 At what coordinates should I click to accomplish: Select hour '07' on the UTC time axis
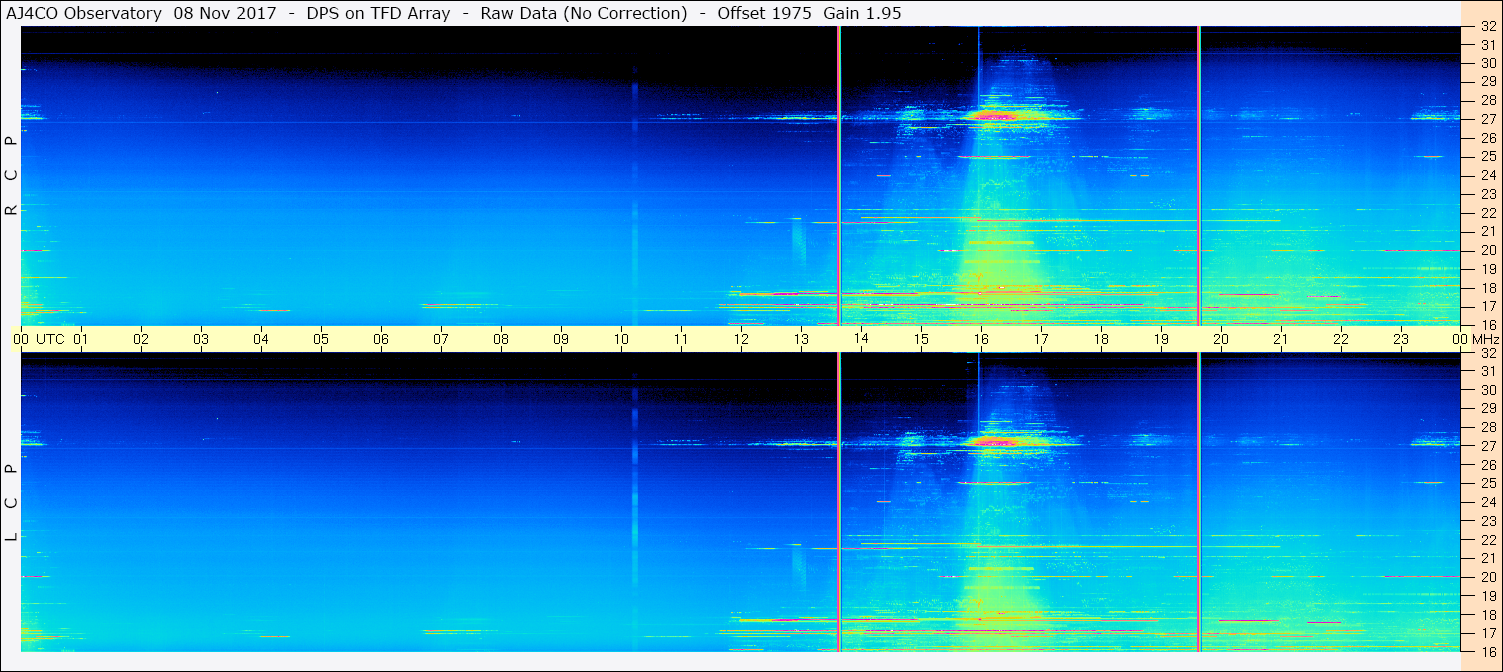[x=441, y=339]
